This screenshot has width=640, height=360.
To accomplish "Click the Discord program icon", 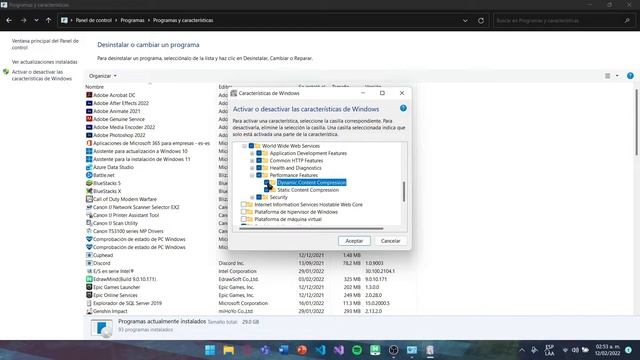I will tap(89, 263).
